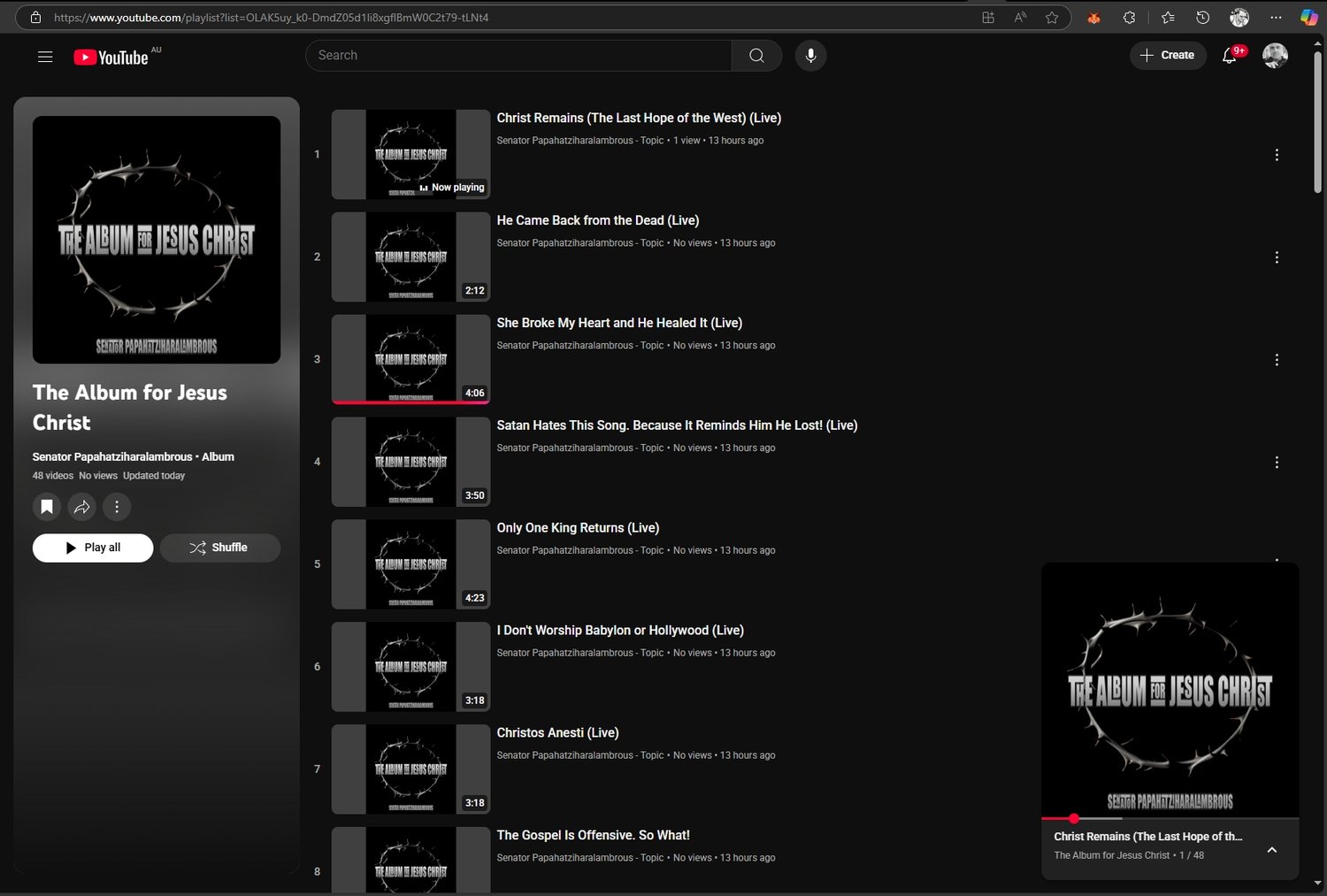
Task: Open options for Satan Hates This Song track
Action: 1277,463
